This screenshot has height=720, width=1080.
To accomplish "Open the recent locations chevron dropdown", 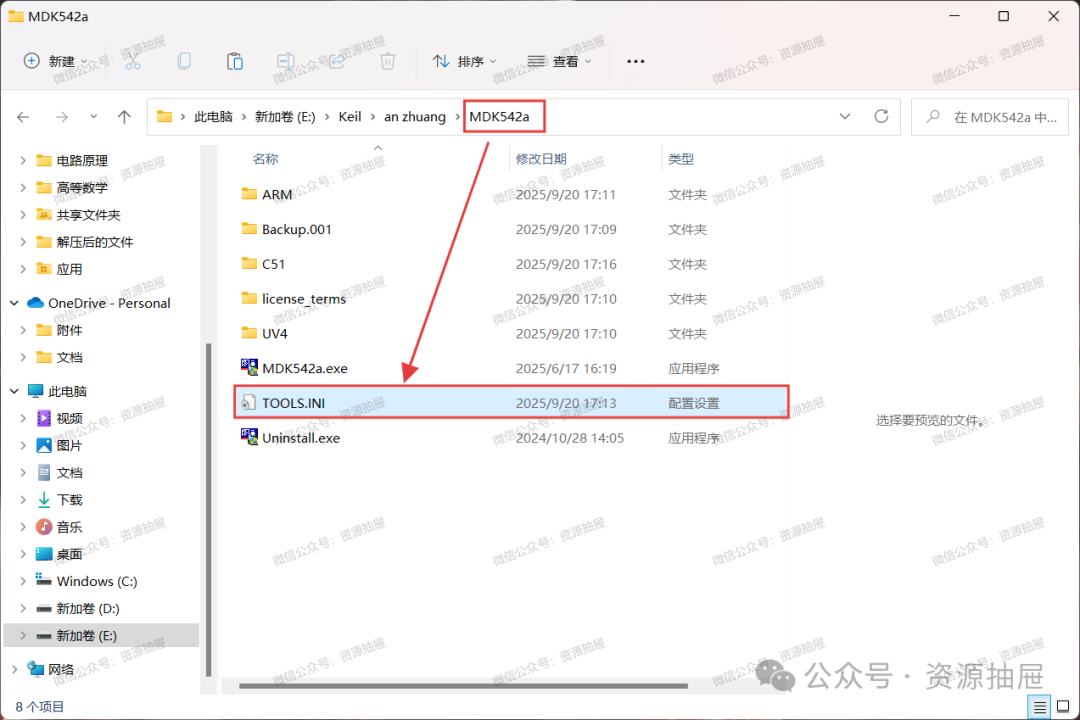I will coord(94,116).
